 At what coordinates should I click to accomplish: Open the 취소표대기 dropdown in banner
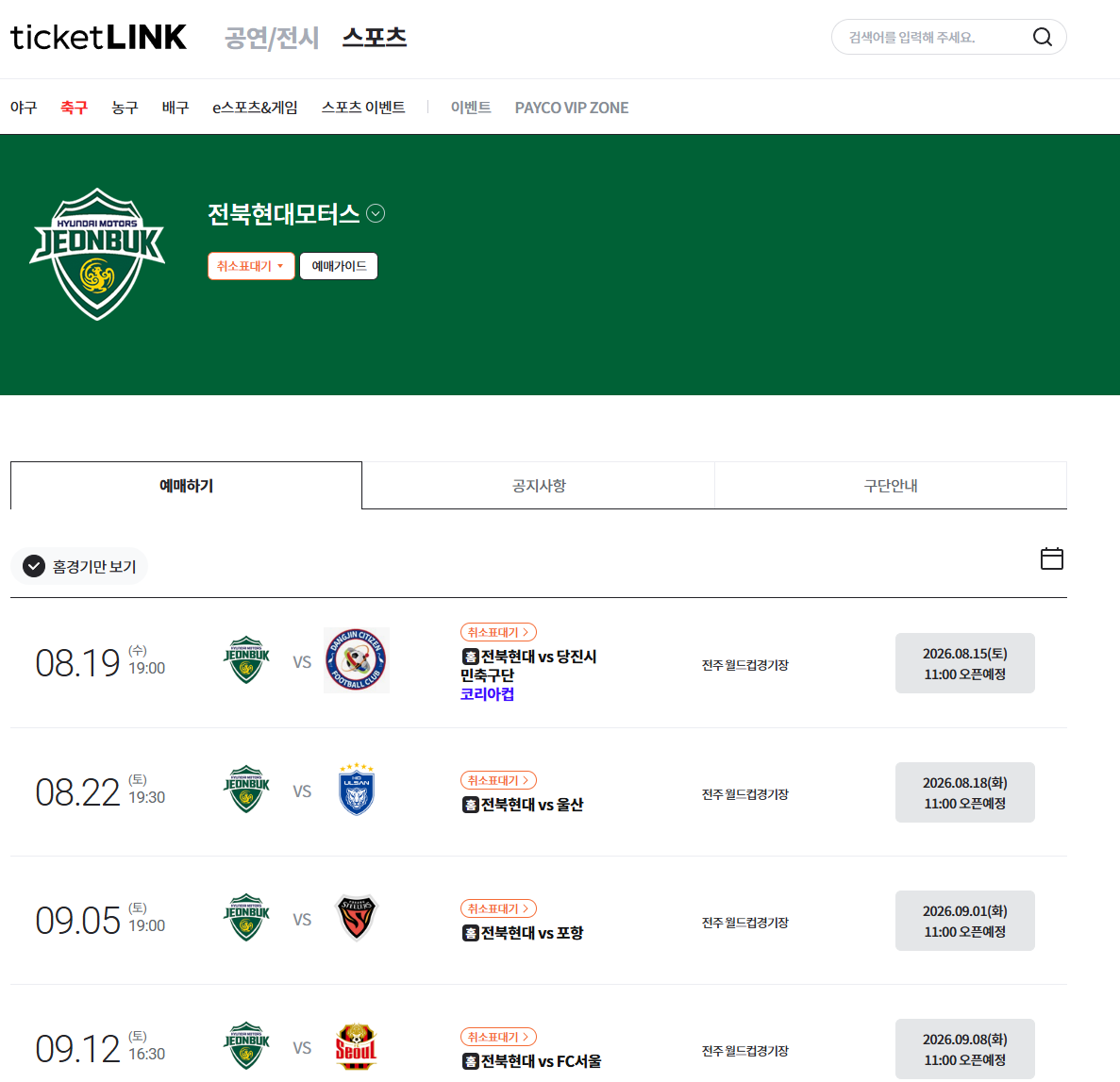pos(251,266)
